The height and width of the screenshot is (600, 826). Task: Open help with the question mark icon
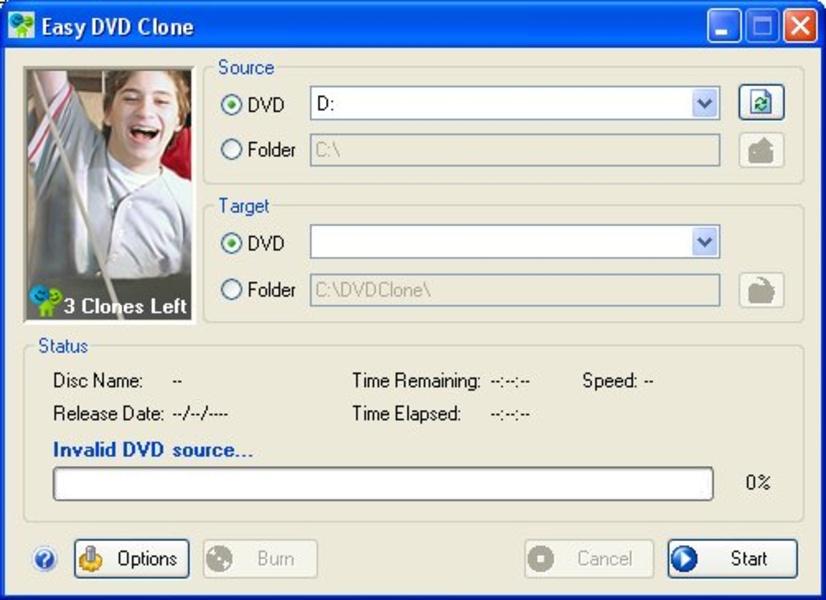44,559
